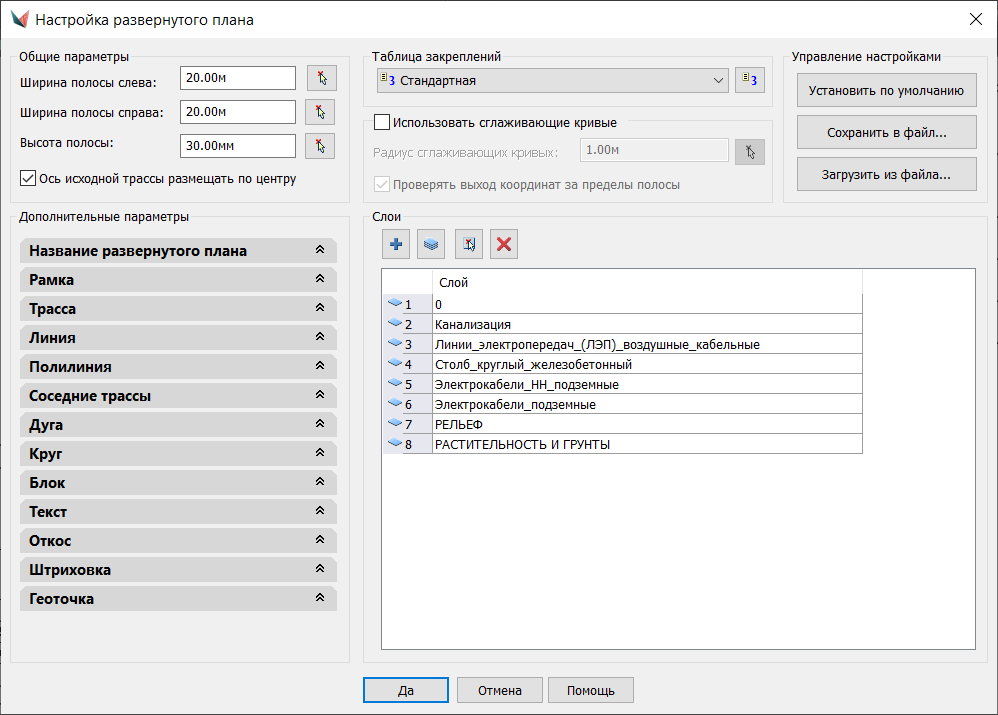Screen dimensions: 998x715
Task: Click the Высота полосы input field
Action: click(238, 146)
